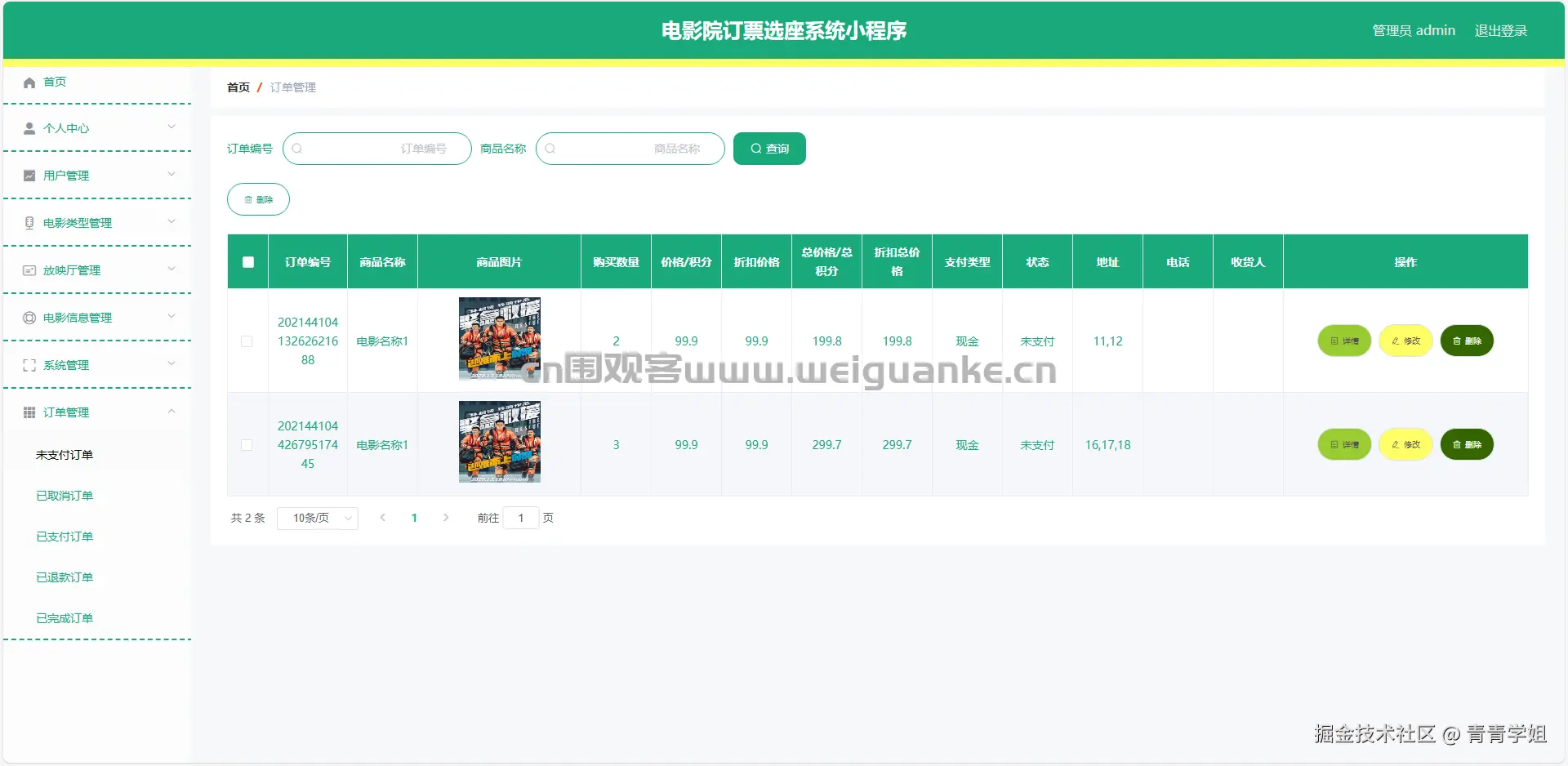The width and height of the screenshot is (1568, 766).
Task: Click the 系统管理 sidebar icon
Action: point(29,365)
